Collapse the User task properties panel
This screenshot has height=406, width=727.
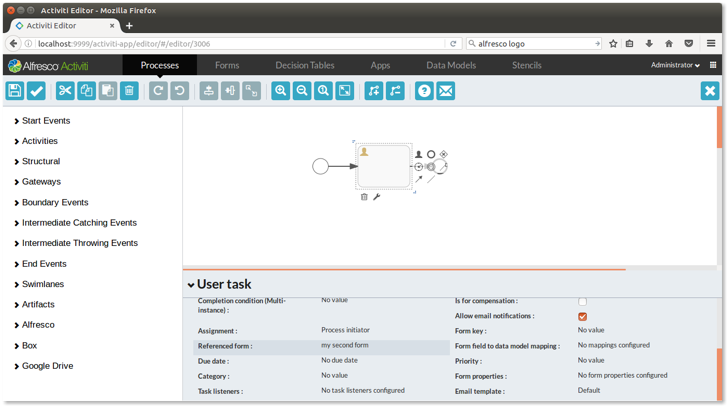pos(191,285)
